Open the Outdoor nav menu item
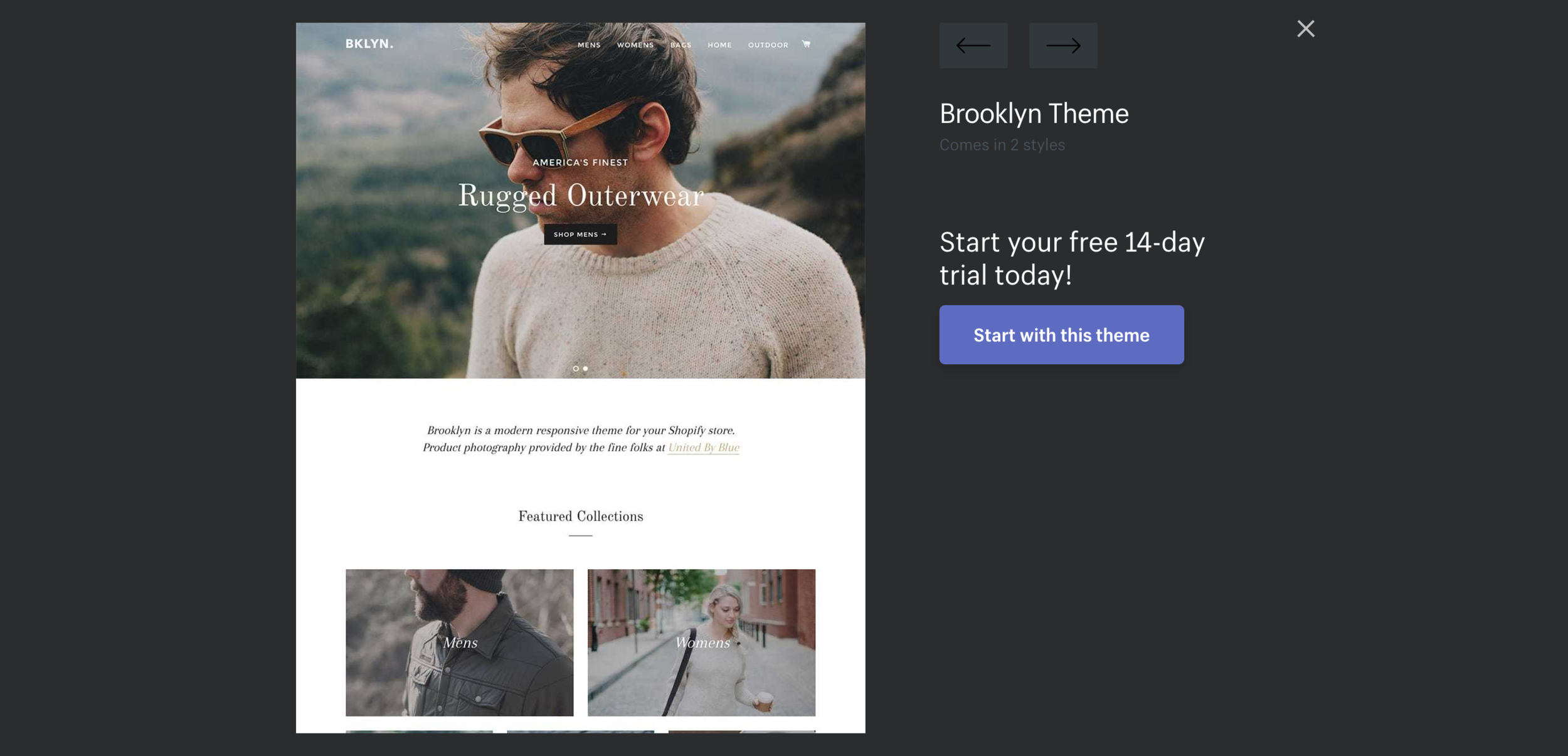The width and height of the screenshot is (1568, 756). [x=768, y=45]
